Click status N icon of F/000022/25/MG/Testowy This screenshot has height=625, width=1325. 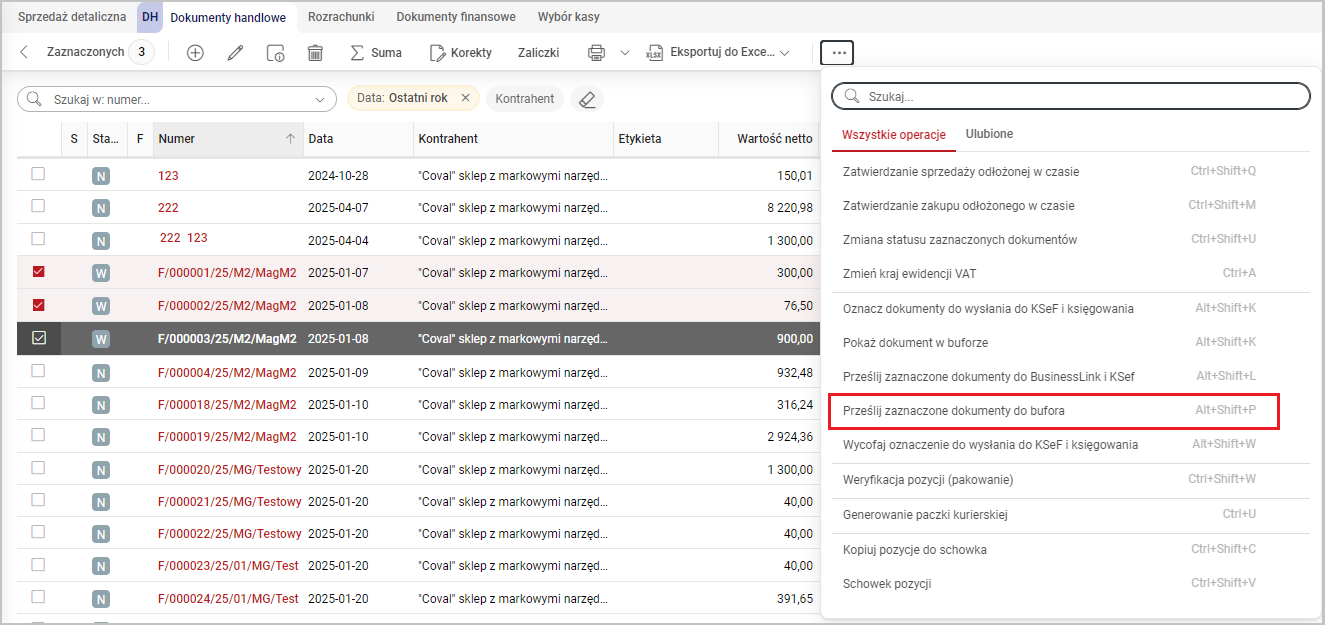pos(100,534)
